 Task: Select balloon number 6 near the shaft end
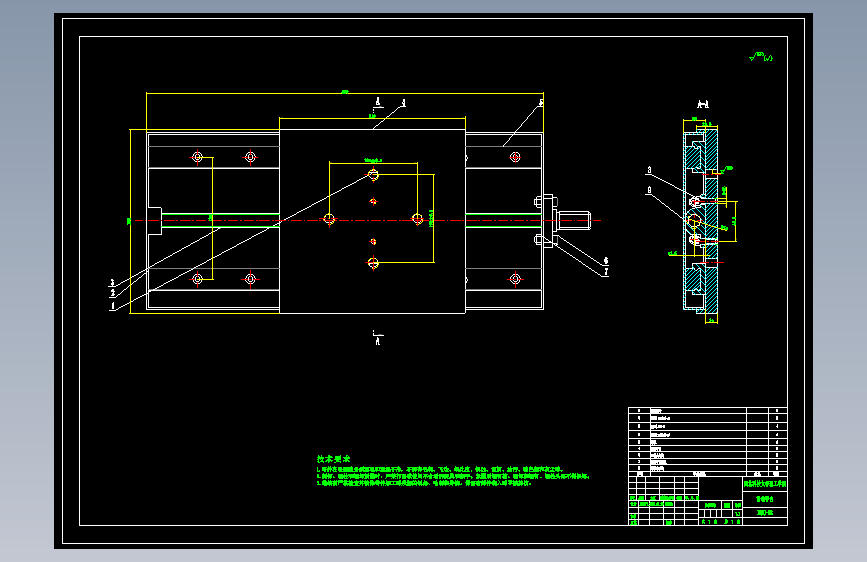tap(606, 261)
